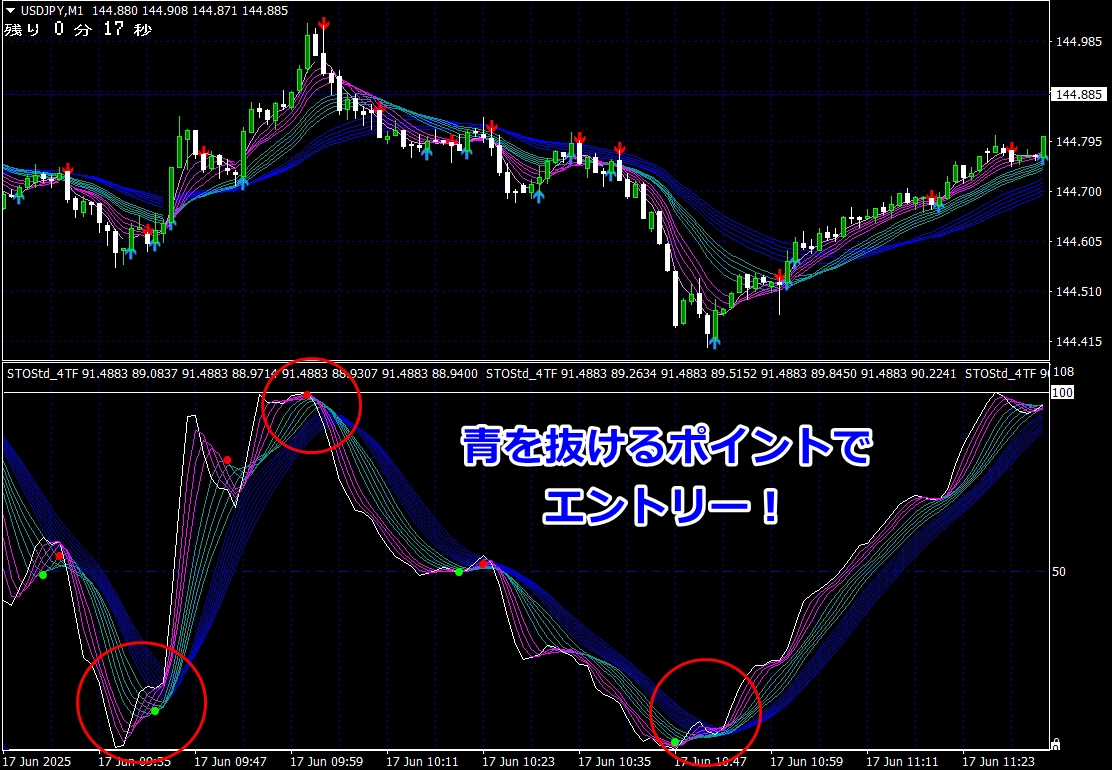1112x770 pixels.
Task: Click the red sell arrow near the 144.510 reversal
Action: coord(779,275)
